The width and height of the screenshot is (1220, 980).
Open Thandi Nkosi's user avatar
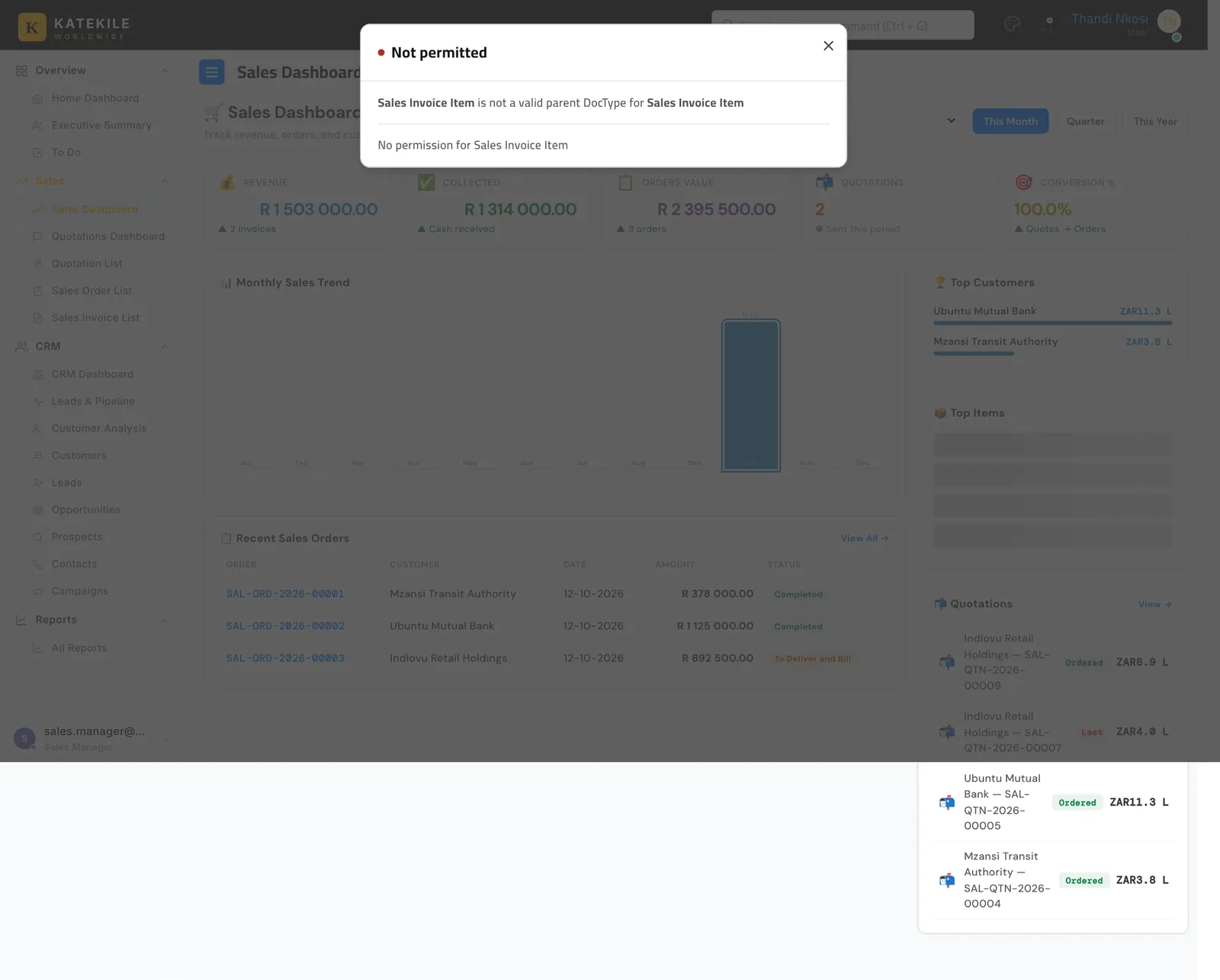point(1169,22)
